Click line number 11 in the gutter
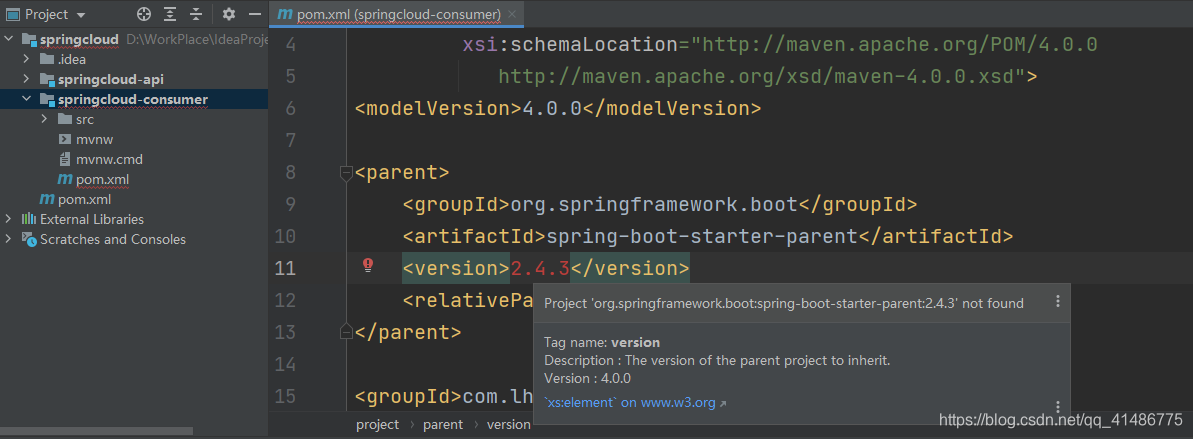Viewport: 1193px width, 439px height. [x=285, y=268]
